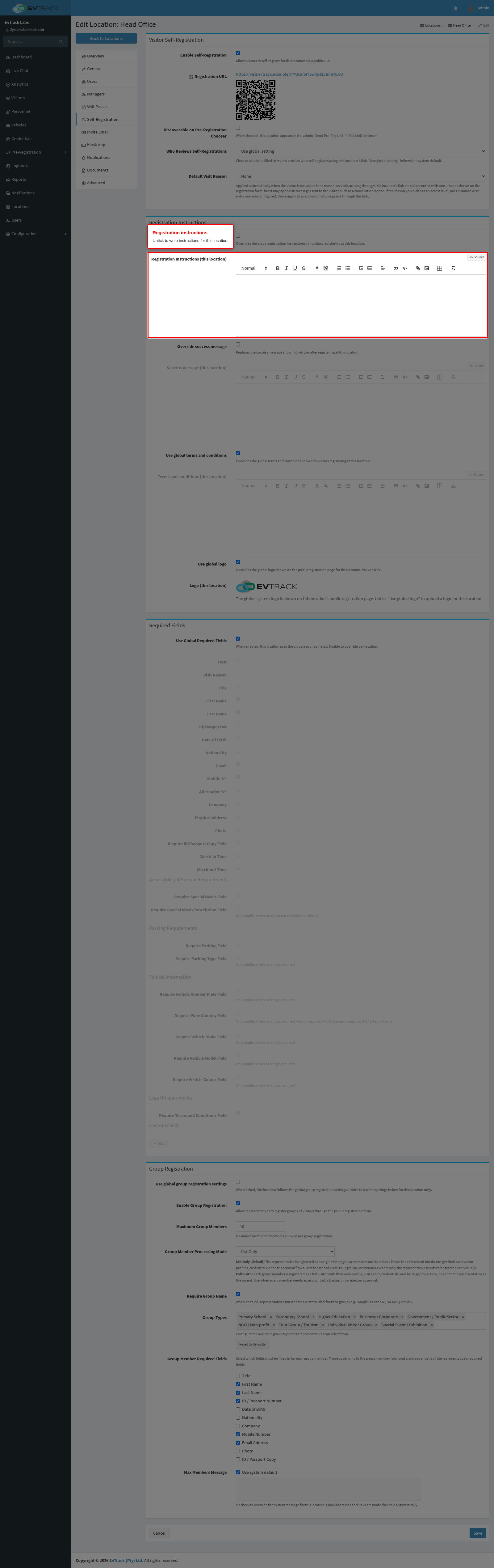Toggle bold in Registration Instructions editor
This screenshot has height=1568, width=494.
278,269
